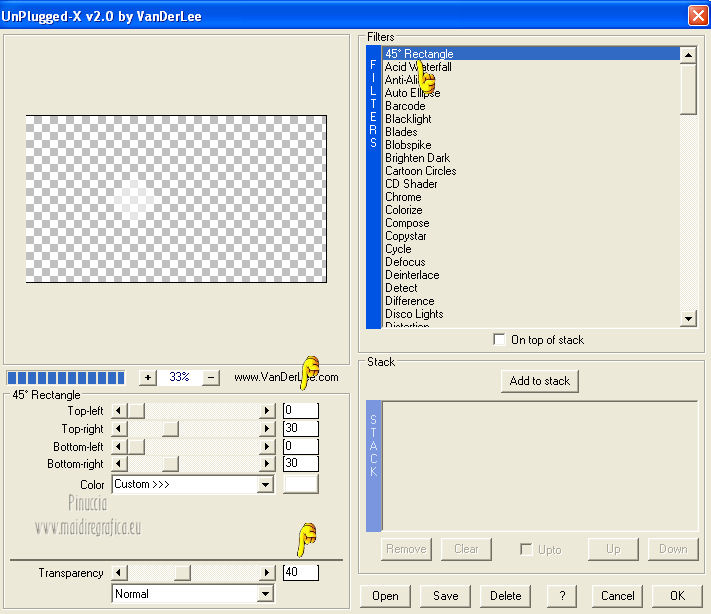Click the checkerboard preview image
The height and width of the screenshot is (614, 711).
176,199
